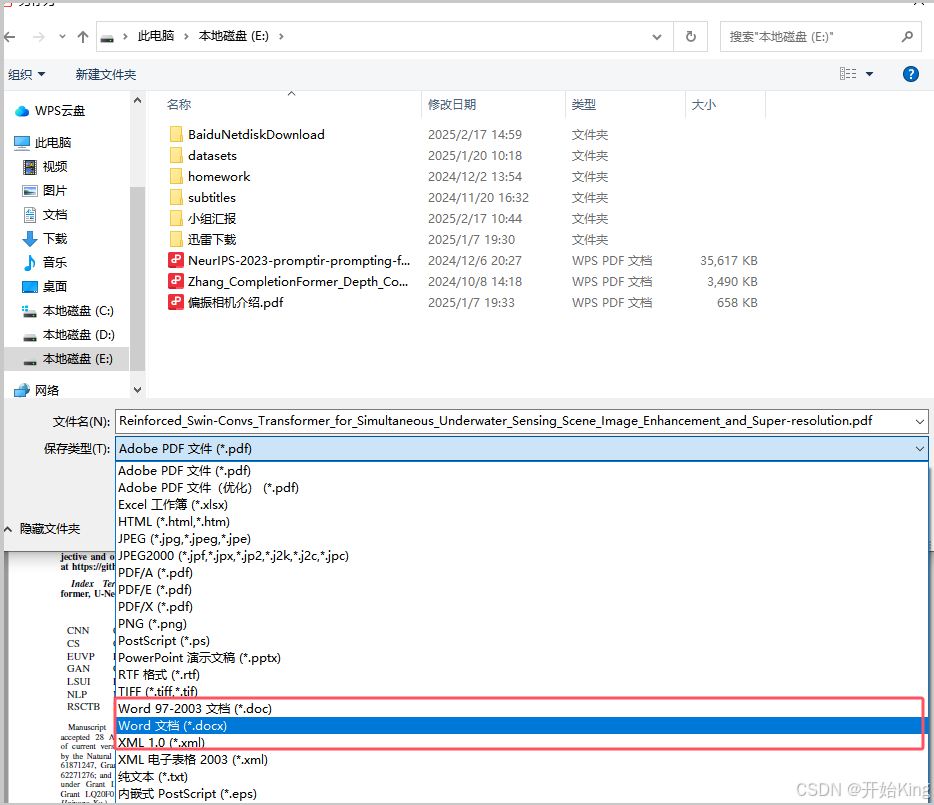934x805 pixels.
Task: Open the 音乐 library
Action: coord(45,263)
